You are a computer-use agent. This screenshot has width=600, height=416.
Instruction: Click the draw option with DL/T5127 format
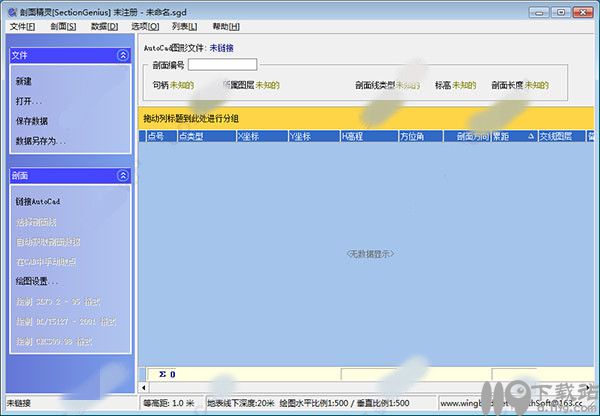tap(66, 321)
